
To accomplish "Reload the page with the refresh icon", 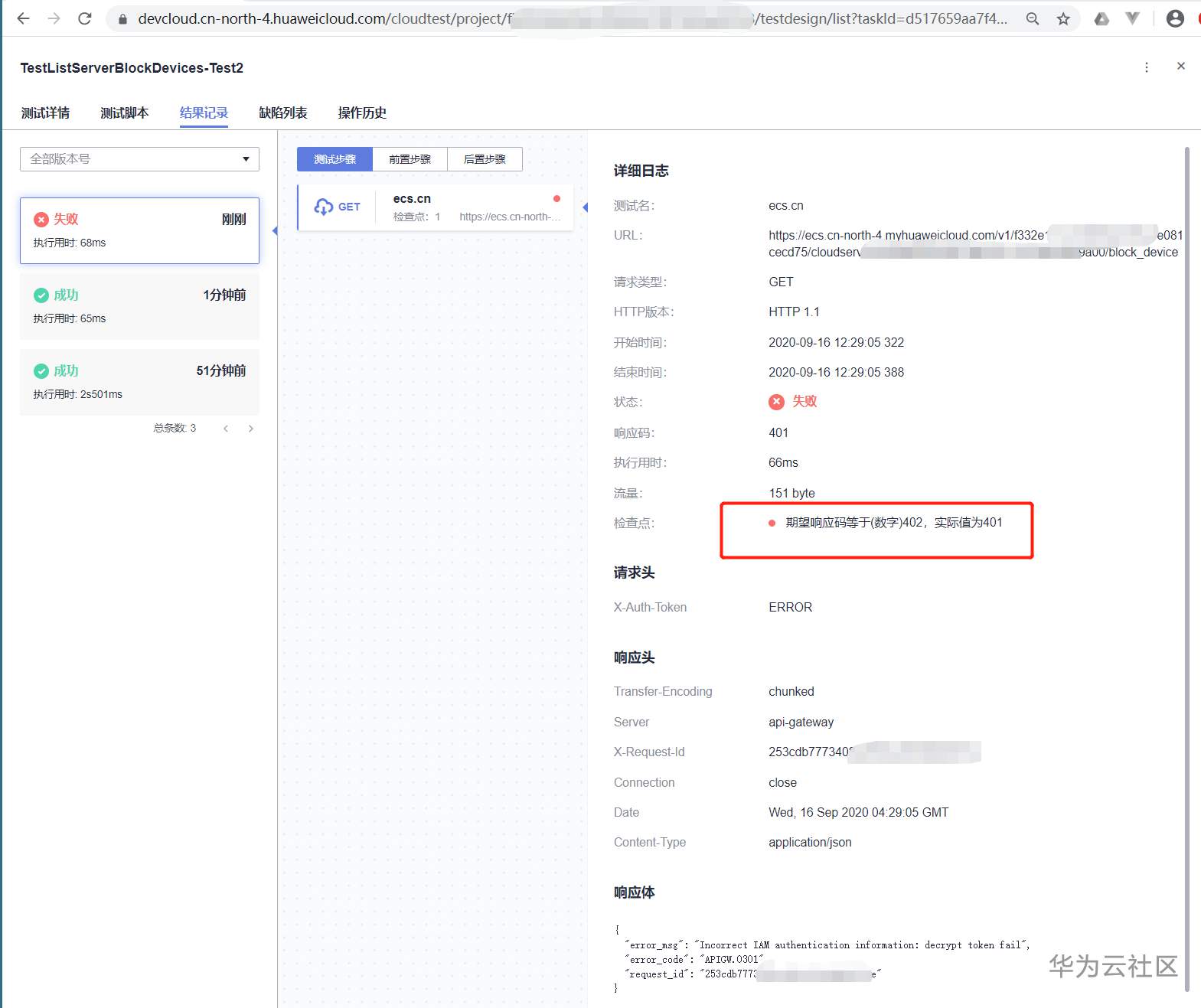I will [x=85, y=18].
